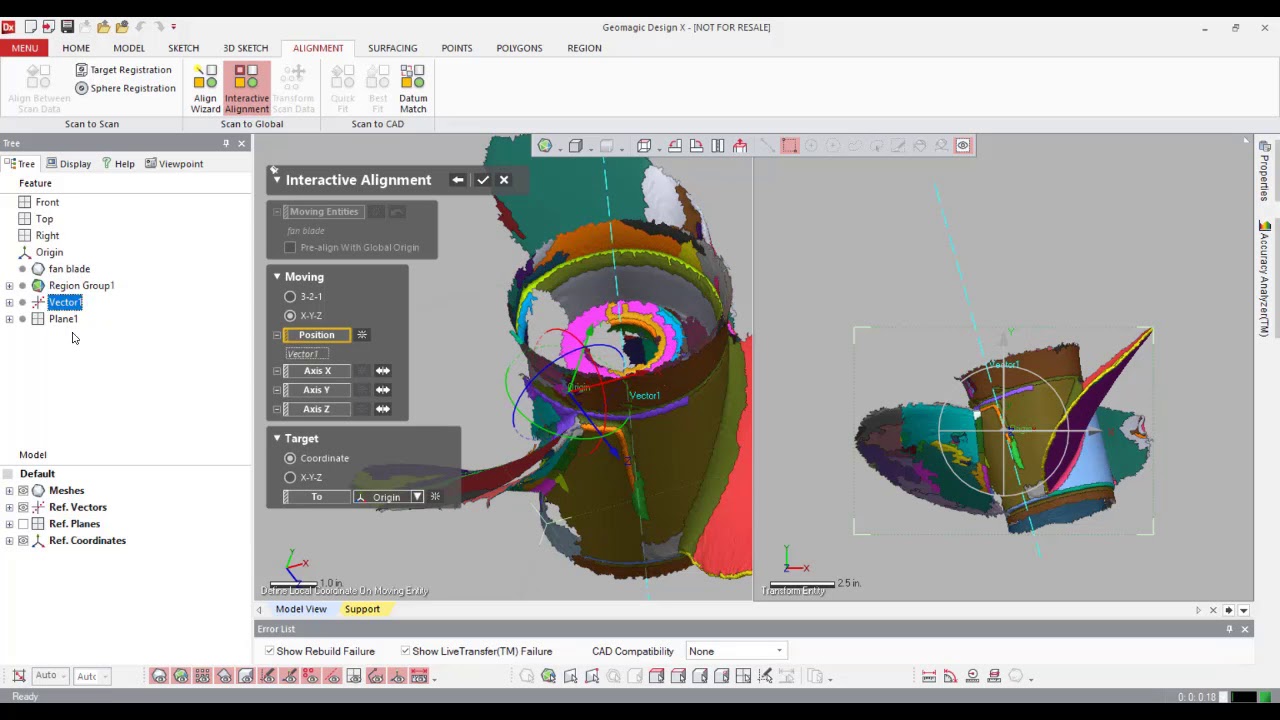1280x720 pixels.
Task: Expand Ref. Vectors in model tree
Action: (9, 507)
